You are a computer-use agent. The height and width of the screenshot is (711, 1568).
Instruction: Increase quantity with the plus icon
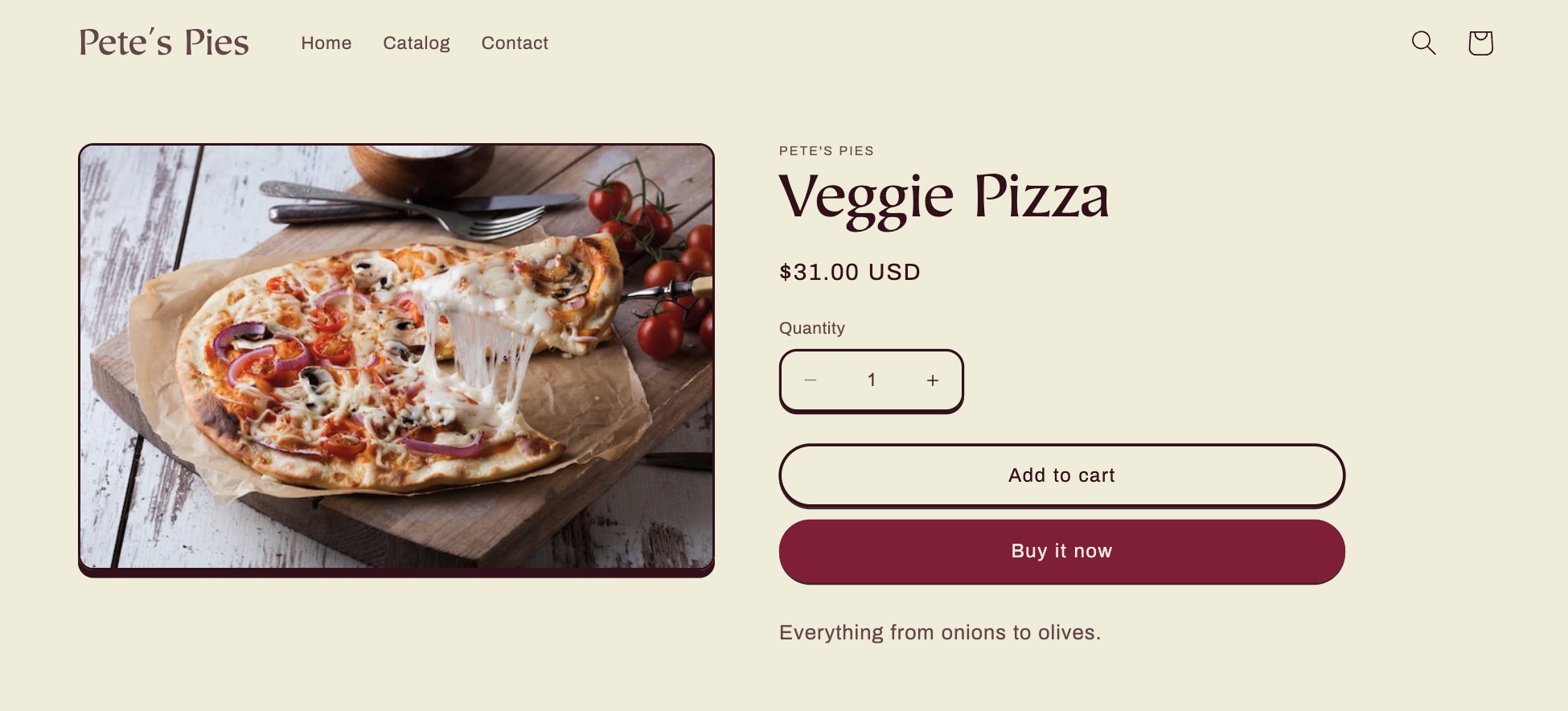(x=932, y=380)
